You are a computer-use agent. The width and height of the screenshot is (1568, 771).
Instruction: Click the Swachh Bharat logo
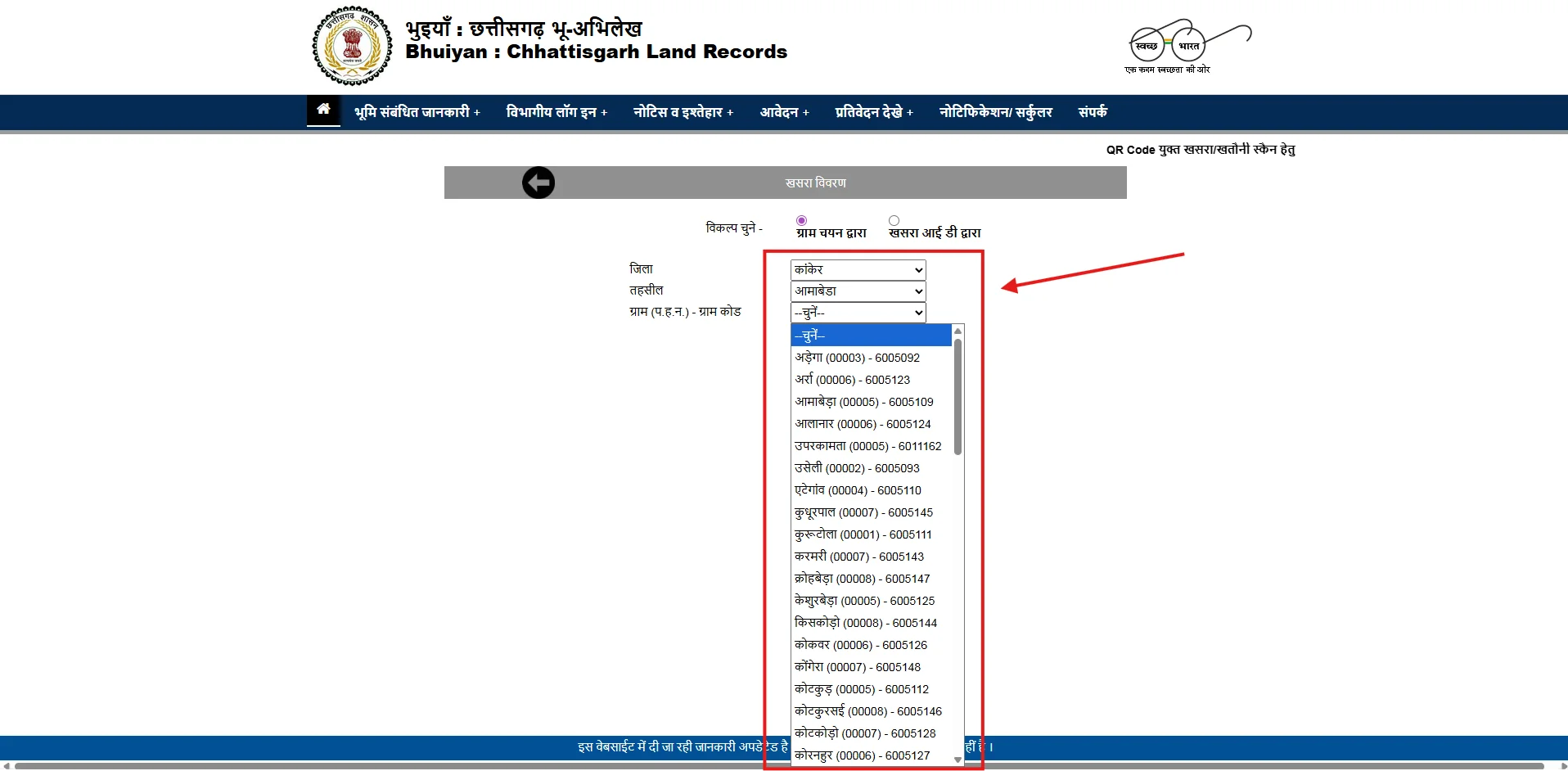(1186, 45)
